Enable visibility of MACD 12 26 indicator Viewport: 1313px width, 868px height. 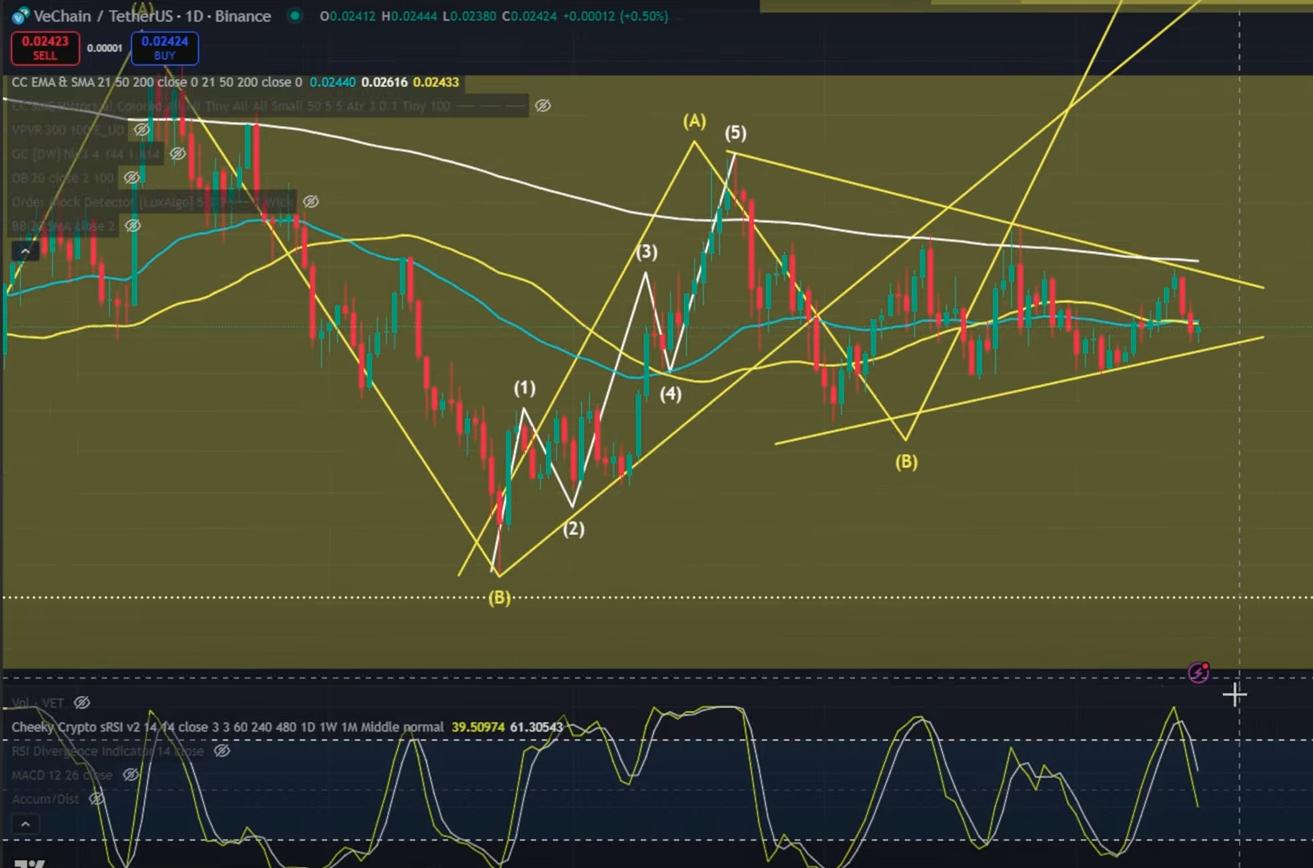(x=130, y=775)
